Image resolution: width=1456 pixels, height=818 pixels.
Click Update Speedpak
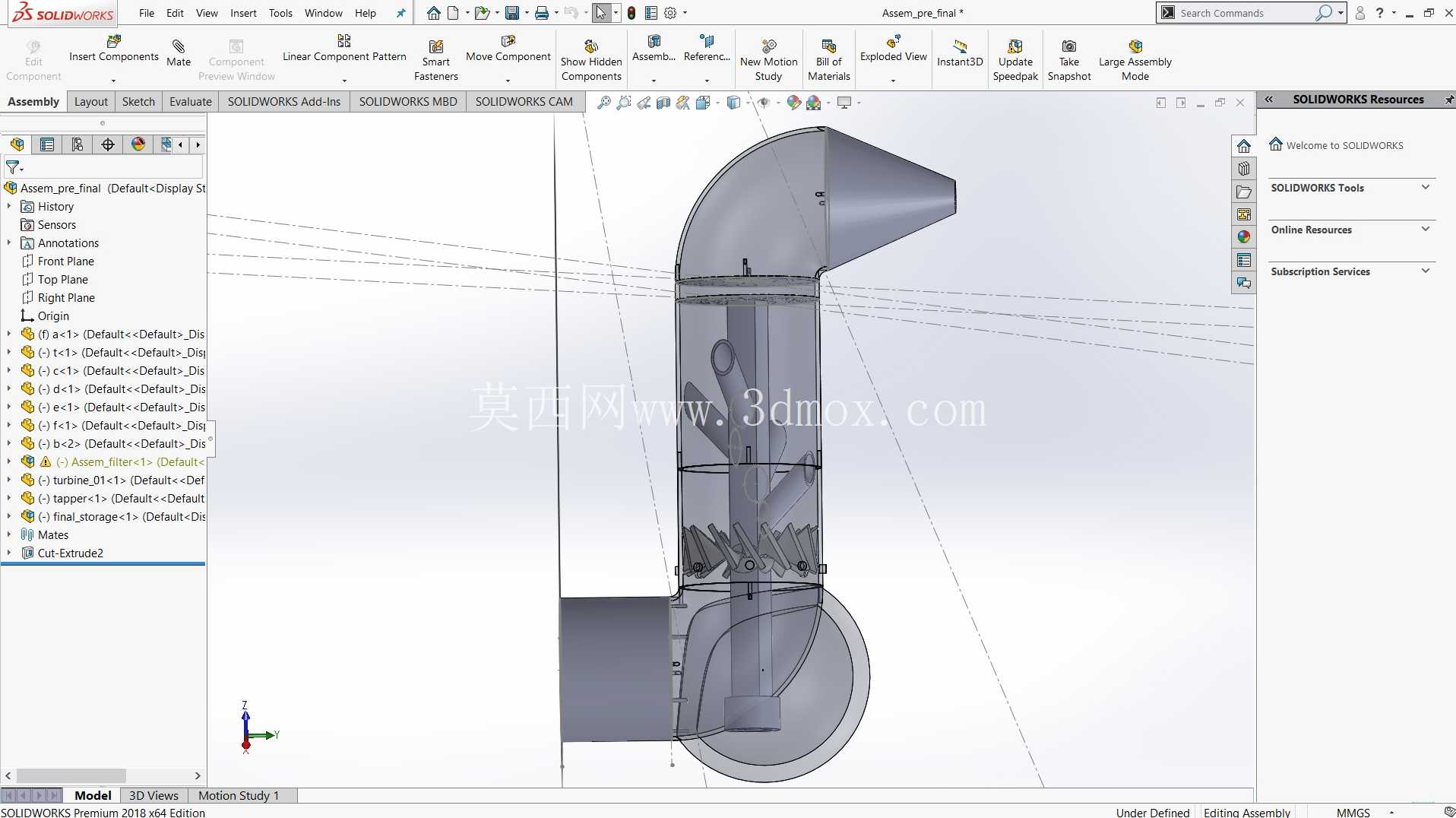pos(1015,60)
